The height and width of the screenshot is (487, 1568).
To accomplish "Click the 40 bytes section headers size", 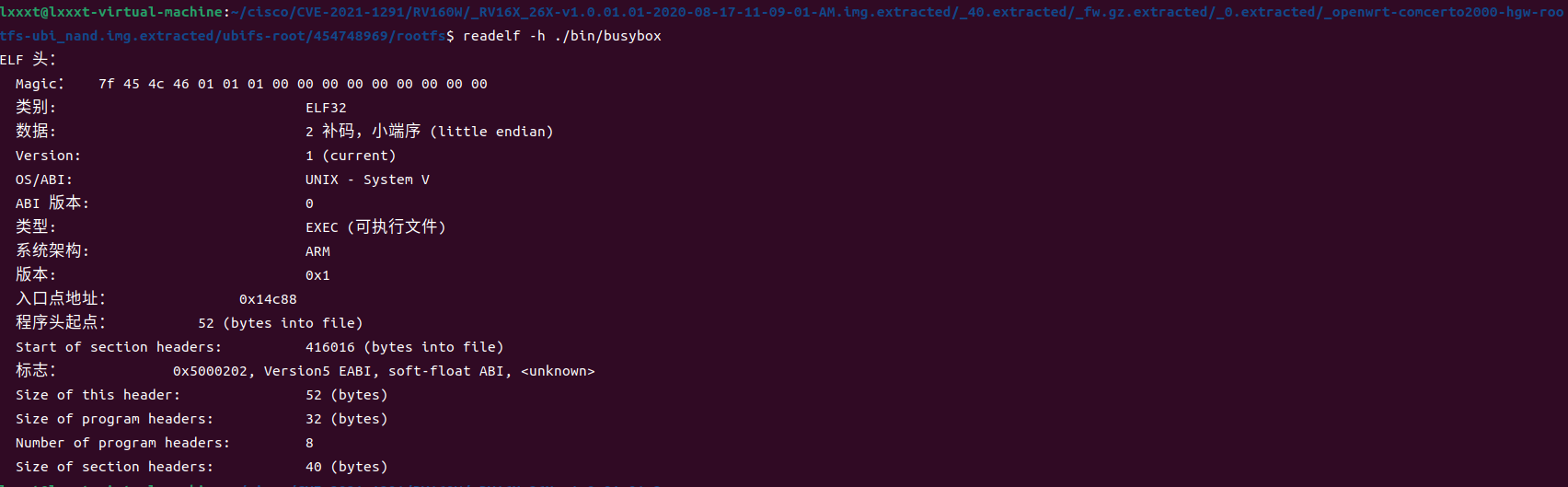I will 347,467.
